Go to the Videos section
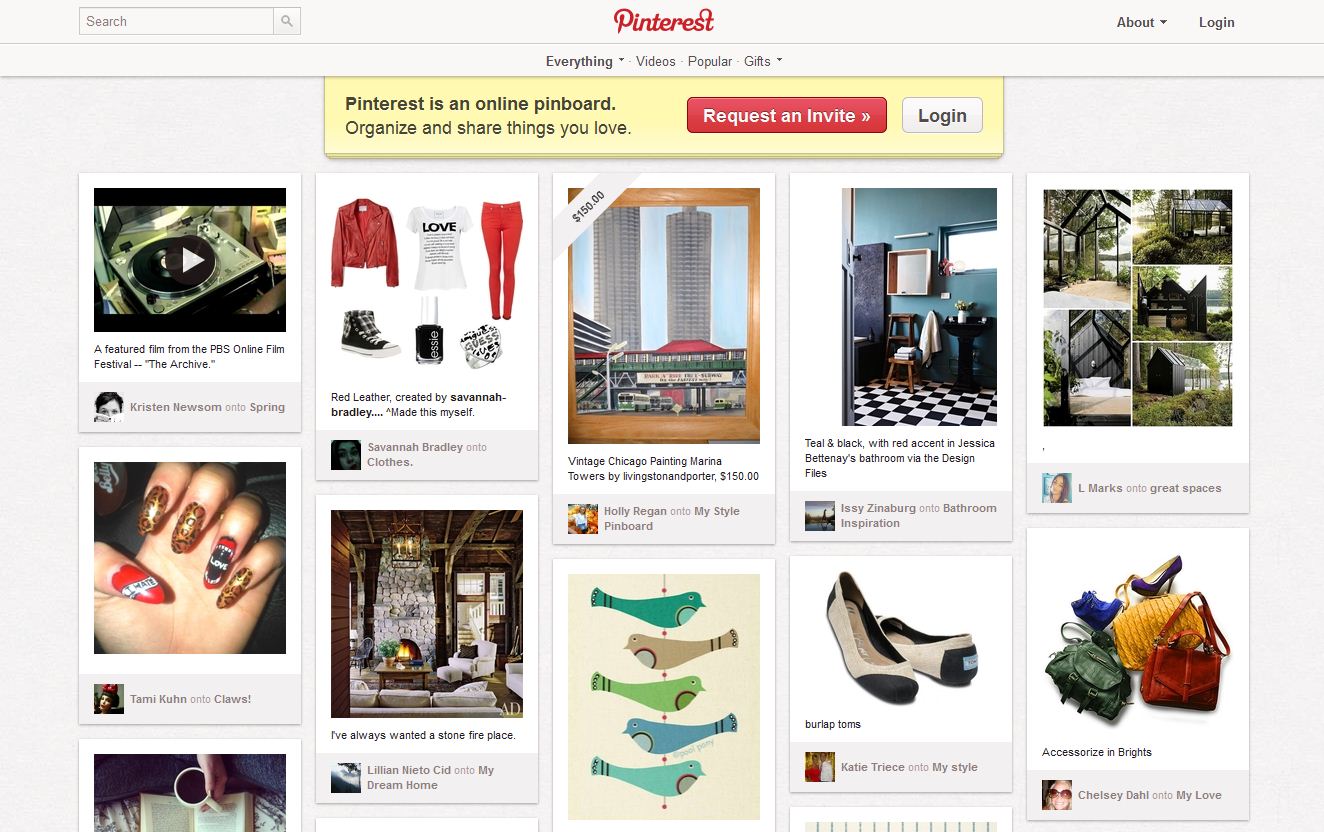This screenshot has width=1324, height=832. coord(656,61)
